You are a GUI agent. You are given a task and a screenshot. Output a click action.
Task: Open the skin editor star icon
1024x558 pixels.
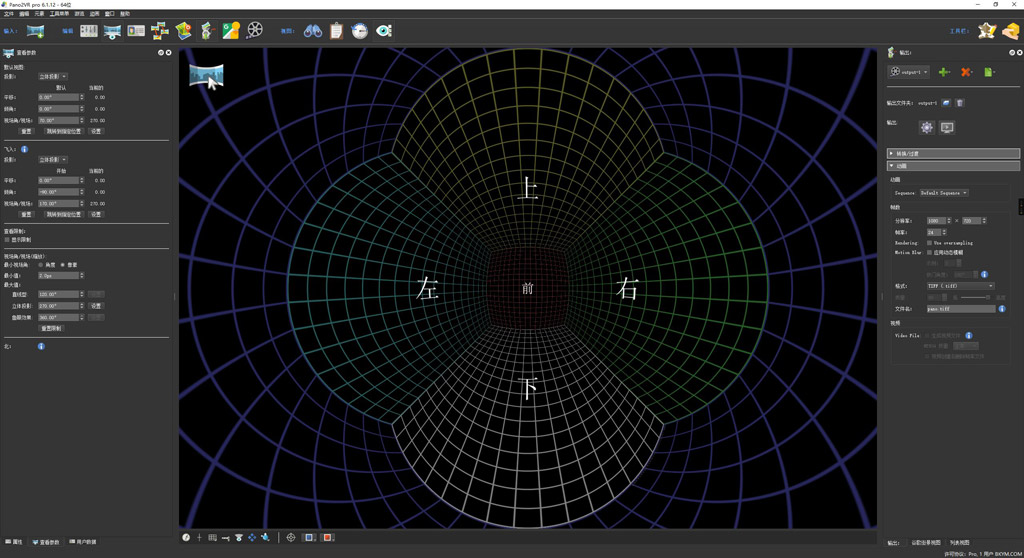point(987,31)
